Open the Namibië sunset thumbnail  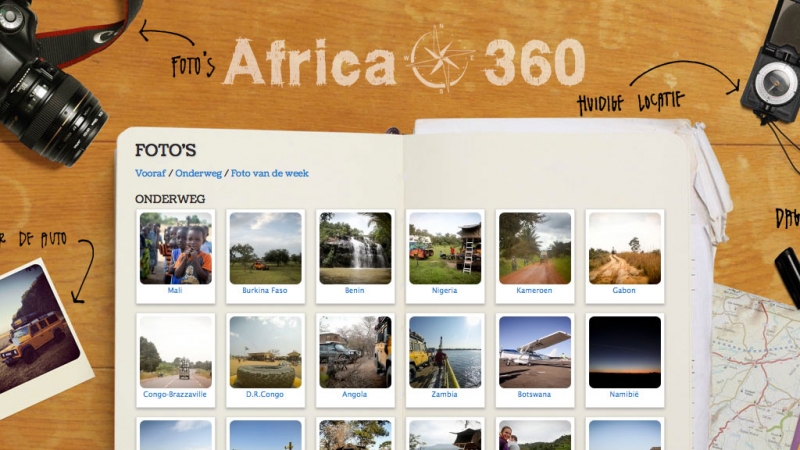(x=624, y=352)
